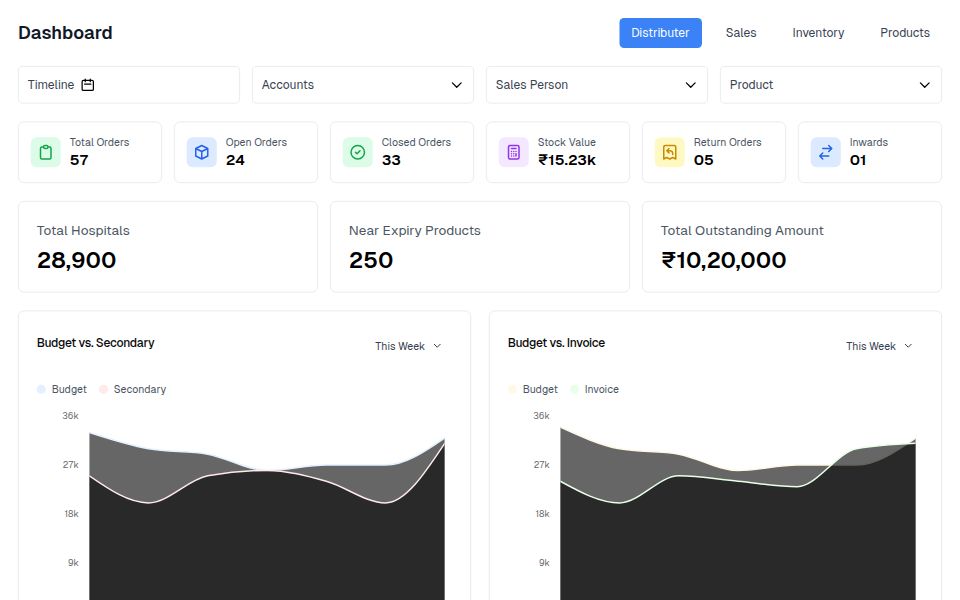This screenshot has width=960, height=600.
Task: Click the Total Hospitals summary card
Action: click(x=167, y=247)
